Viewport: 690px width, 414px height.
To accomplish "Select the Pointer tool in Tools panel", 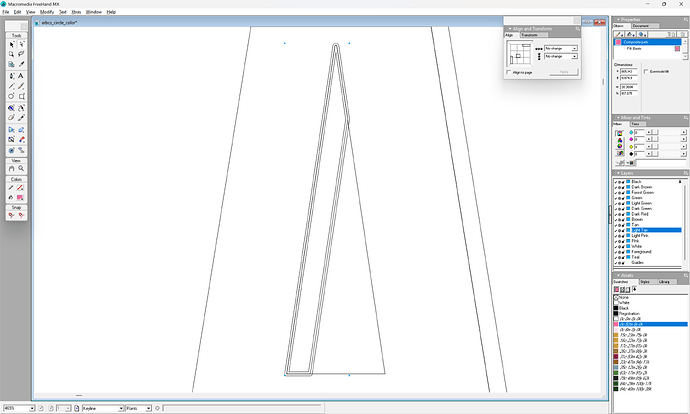I will (x=12, y=44).
